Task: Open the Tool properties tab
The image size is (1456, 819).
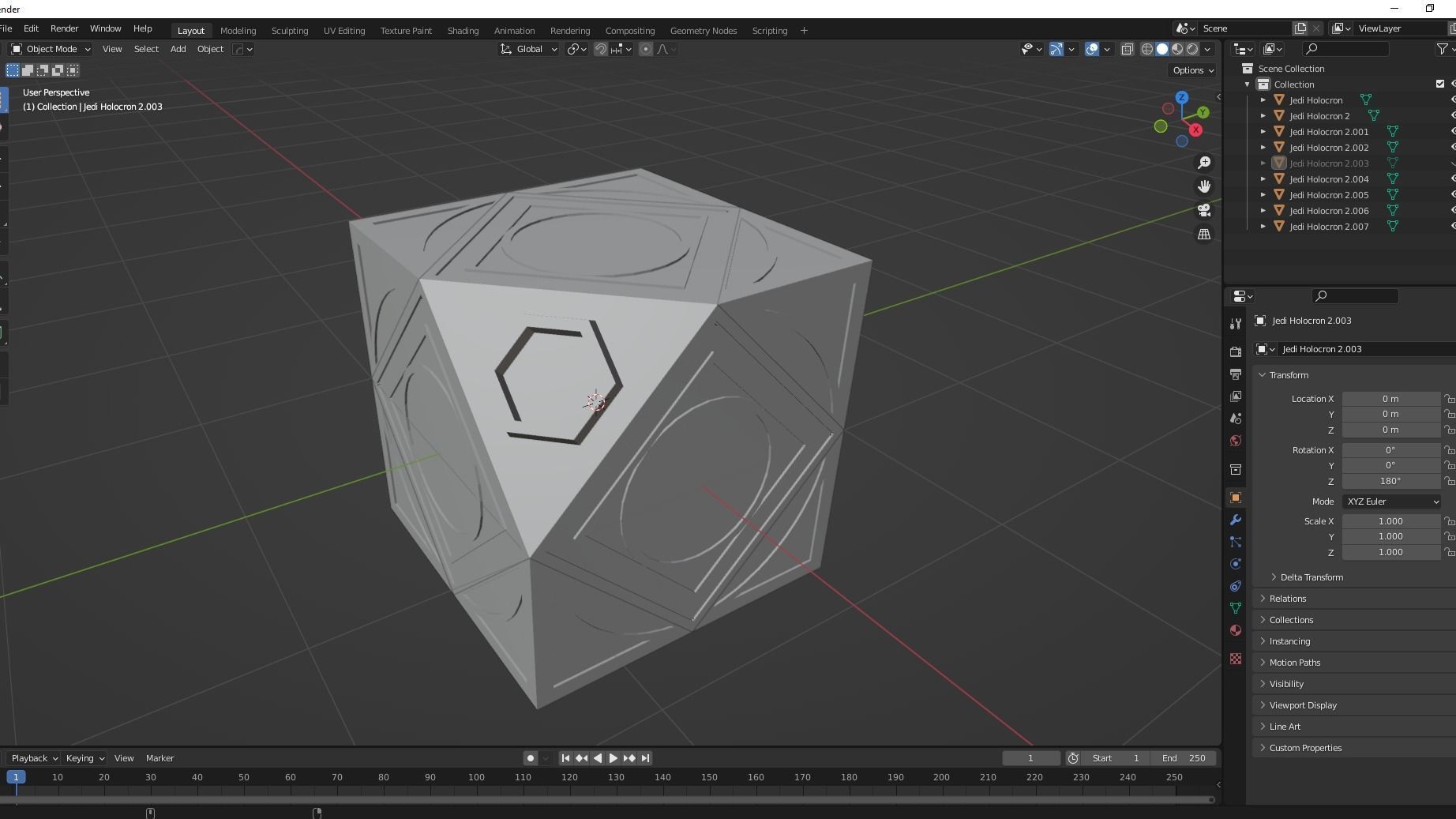Action: 1236,325
